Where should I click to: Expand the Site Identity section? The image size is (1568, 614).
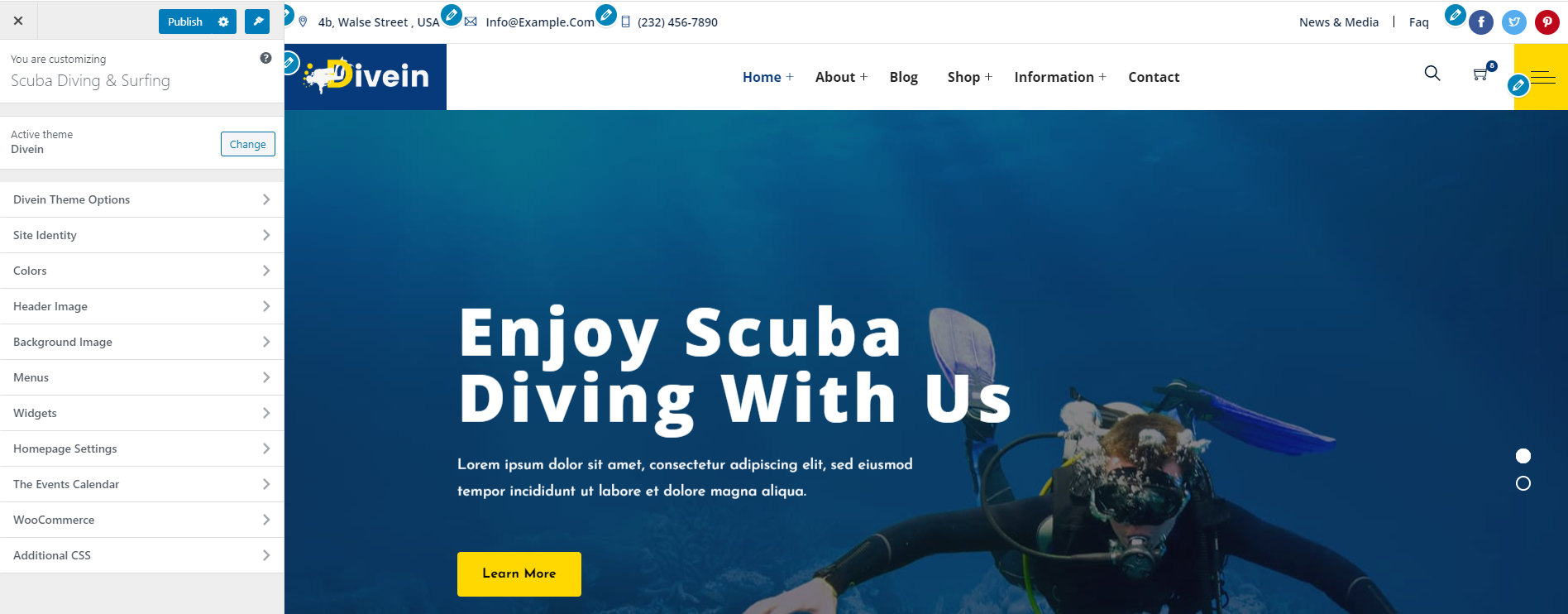coord(142,235)
